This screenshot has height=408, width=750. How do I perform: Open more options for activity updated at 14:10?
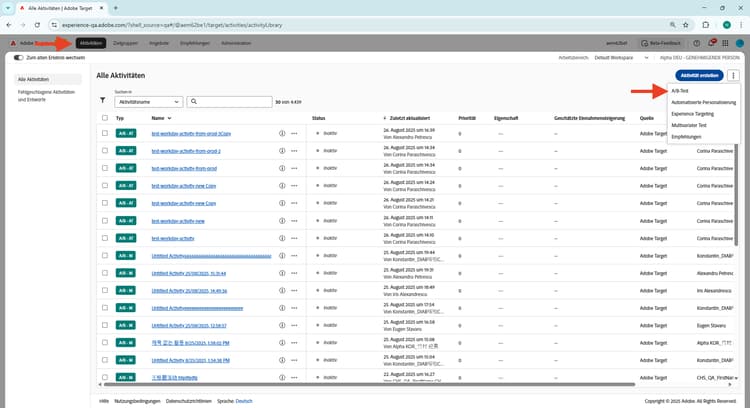(x=294, y=238)
